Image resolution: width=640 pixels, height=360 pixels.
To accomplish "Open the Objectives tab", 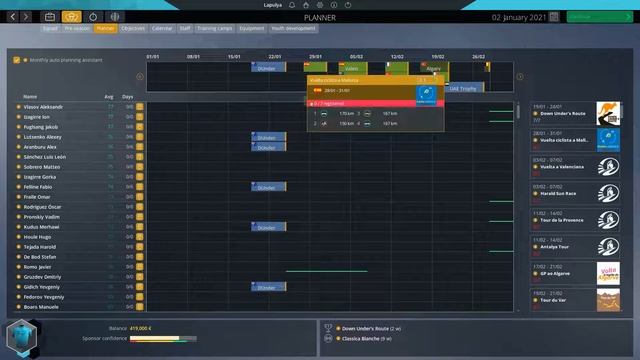I will click(x=133, y=29).
